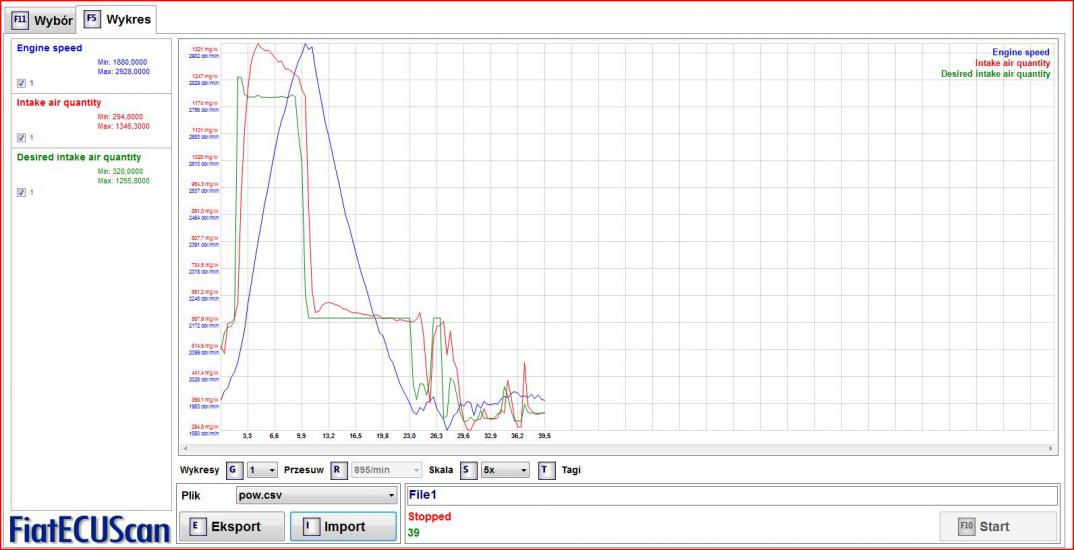Open the pow.csv file dropdown
The width and height of the screenshot is (1074, 550).
(x=316, y=495)
